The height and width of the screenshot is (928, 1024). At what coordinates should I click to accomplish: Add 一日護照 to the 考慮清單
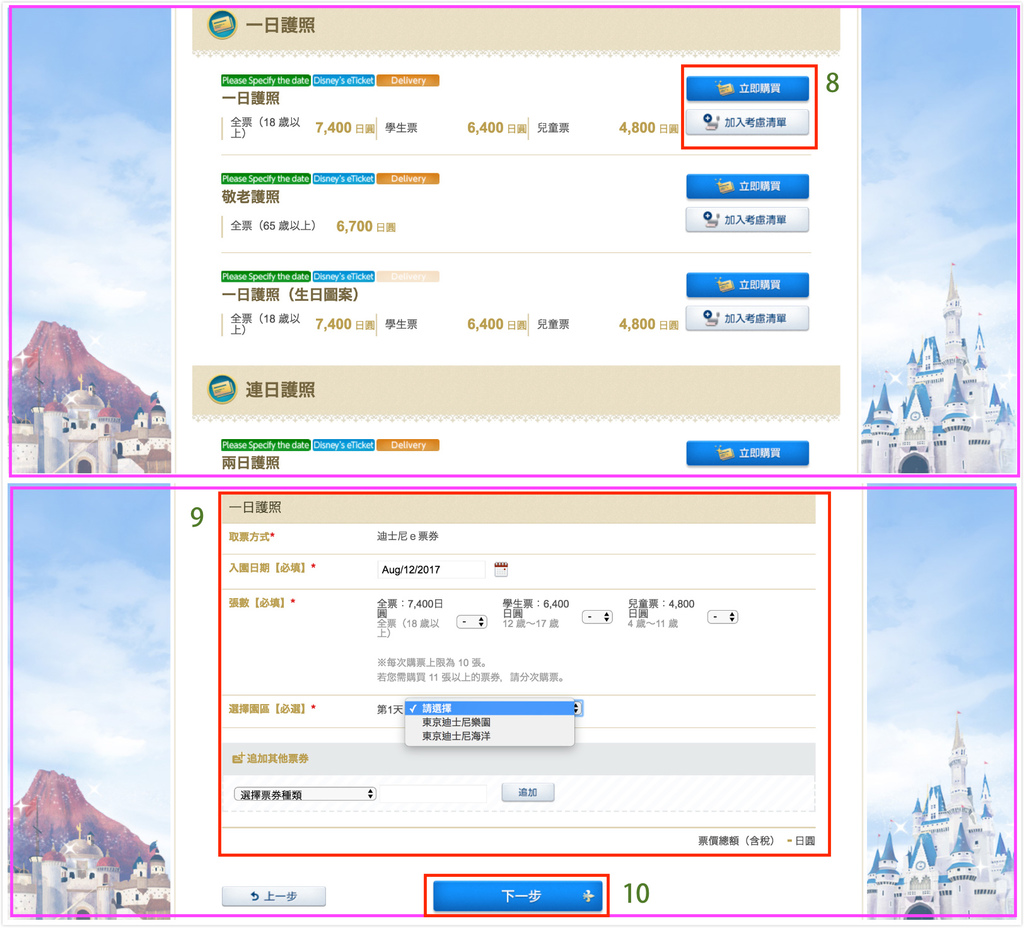pyautogui.click(x=747, y=122)
